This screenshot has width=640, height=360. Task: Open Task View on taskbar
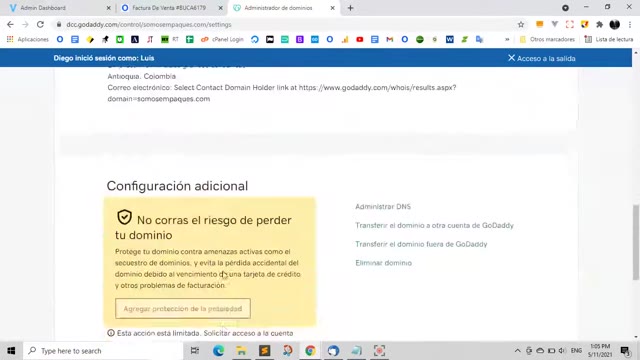(x=195, y=351)
